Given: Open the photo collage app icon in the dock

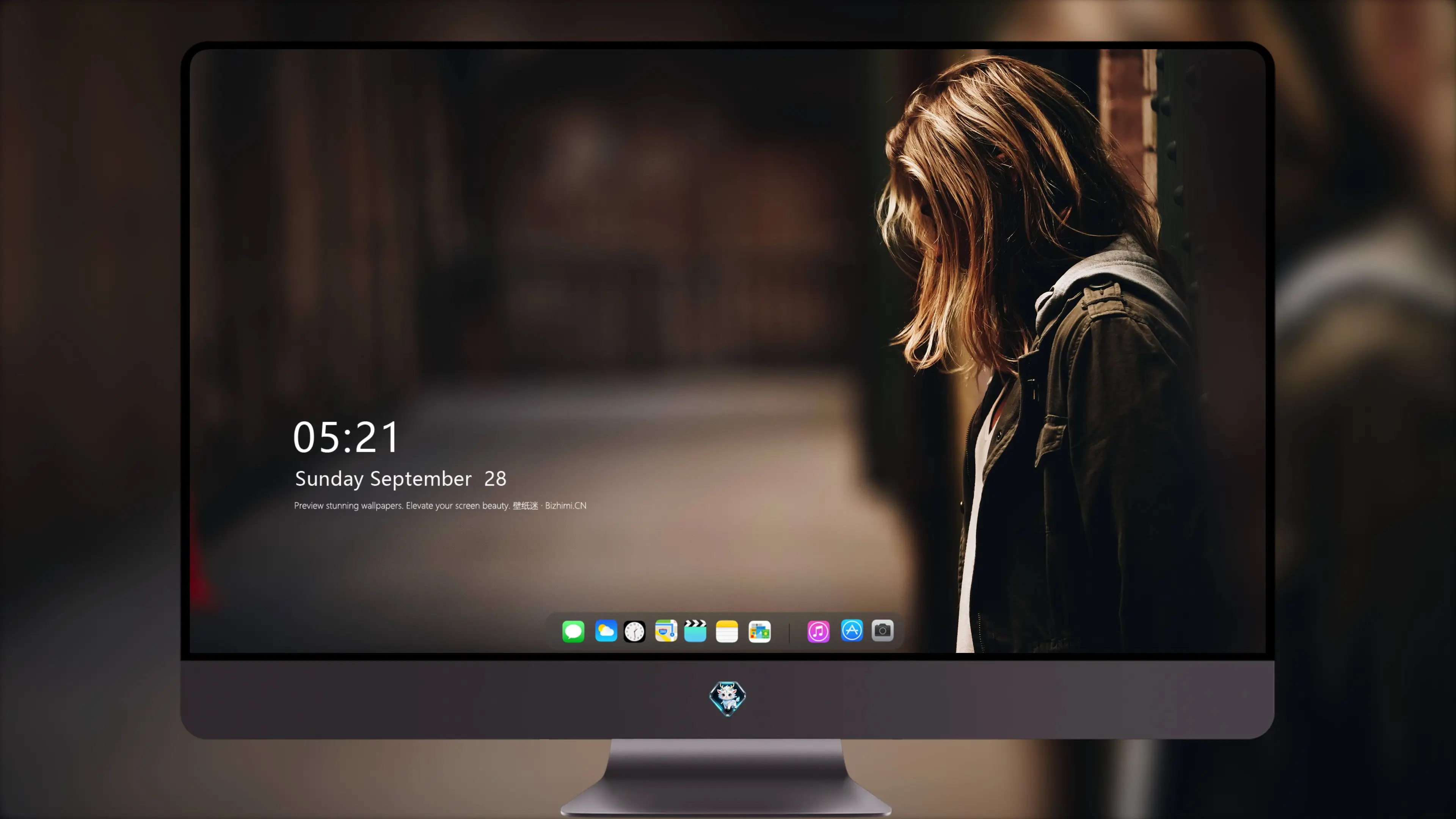Looking at the screenshot, I should pyautogui.click(x=759, y=631).
